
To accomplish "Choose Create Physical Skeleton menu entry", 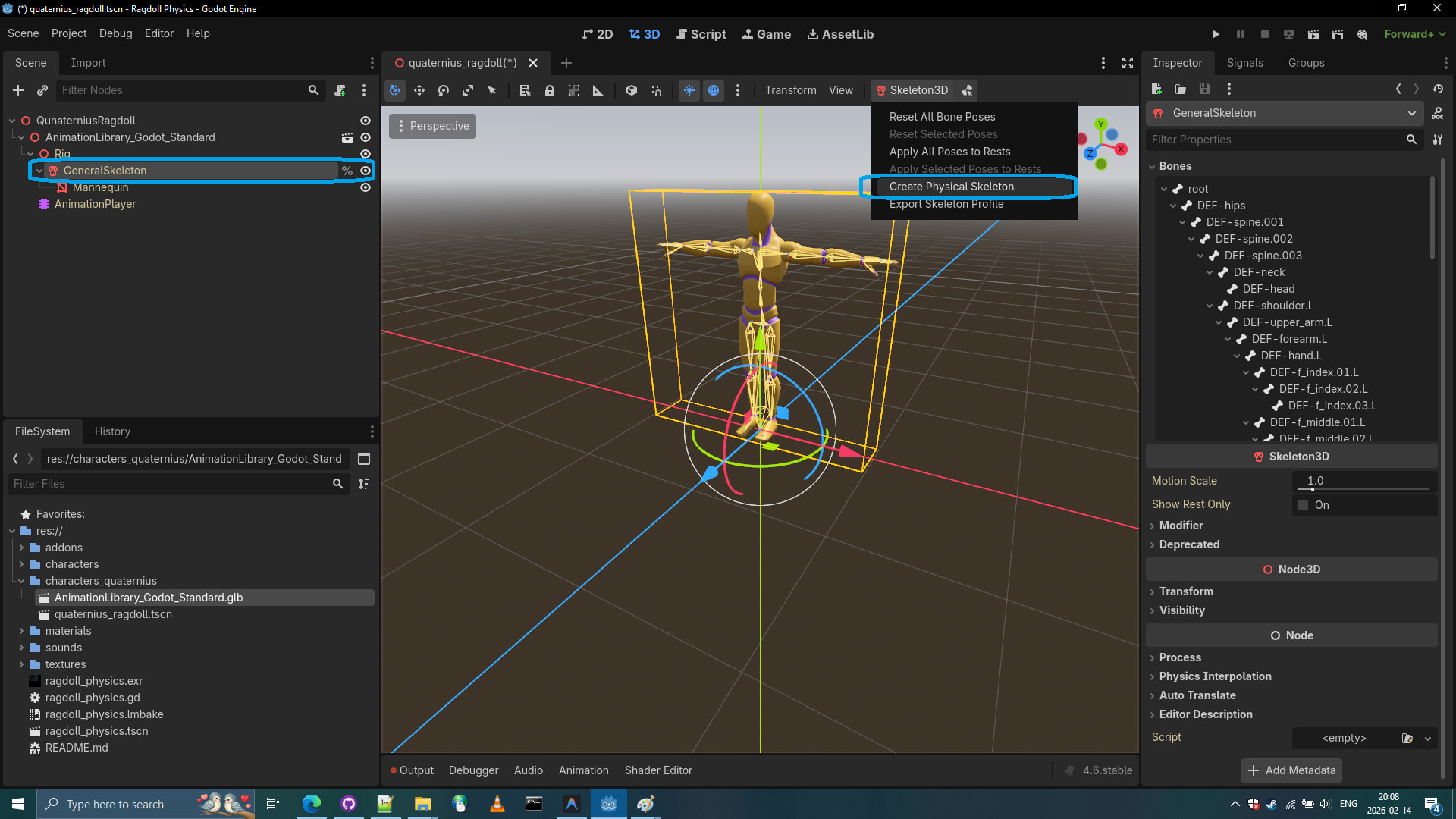I will coord(951,187).
